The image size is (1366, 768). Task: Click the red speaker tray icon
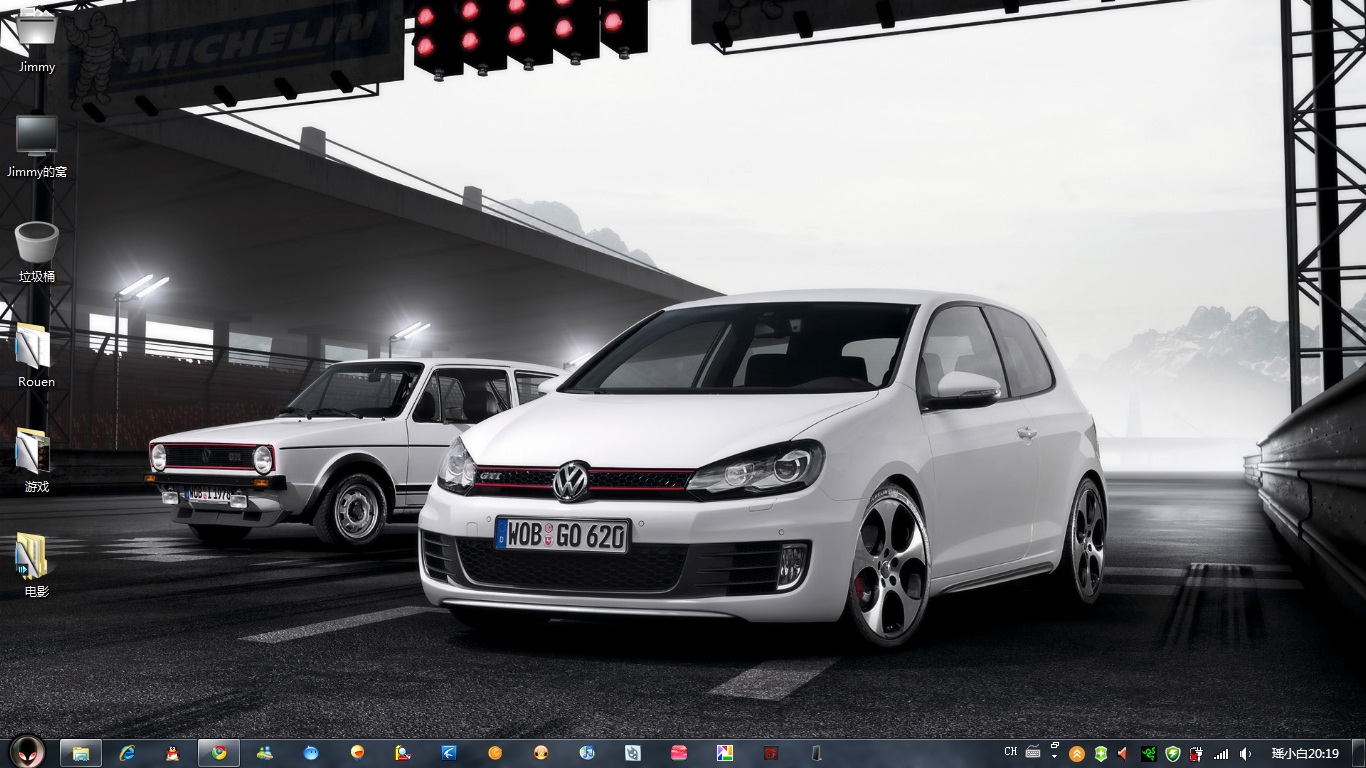1124,754
